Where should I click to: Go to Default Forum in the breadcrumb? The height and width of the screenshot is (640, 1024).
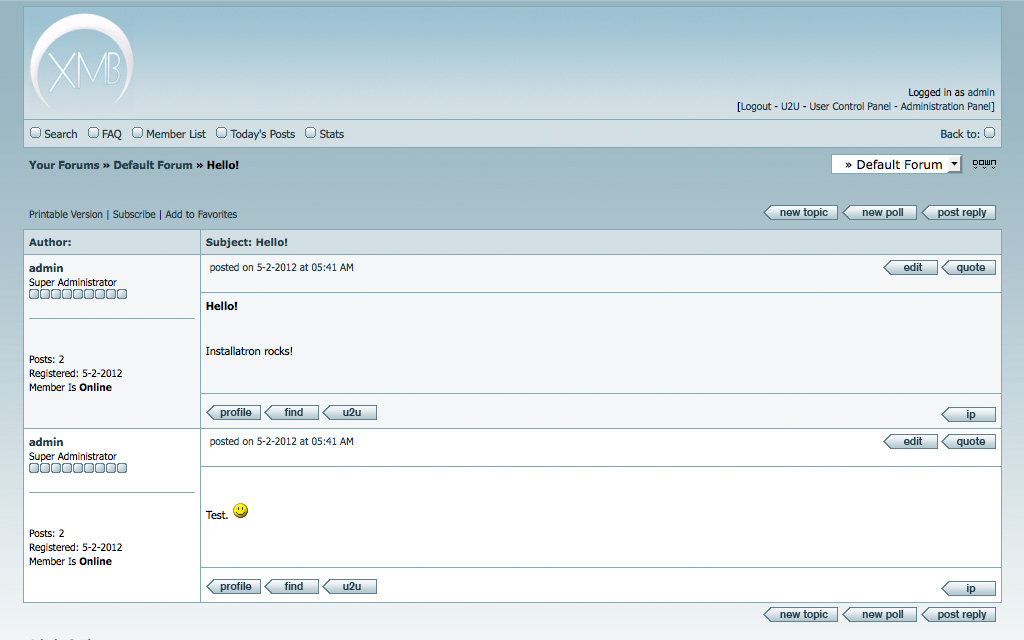tap(152, 165)
